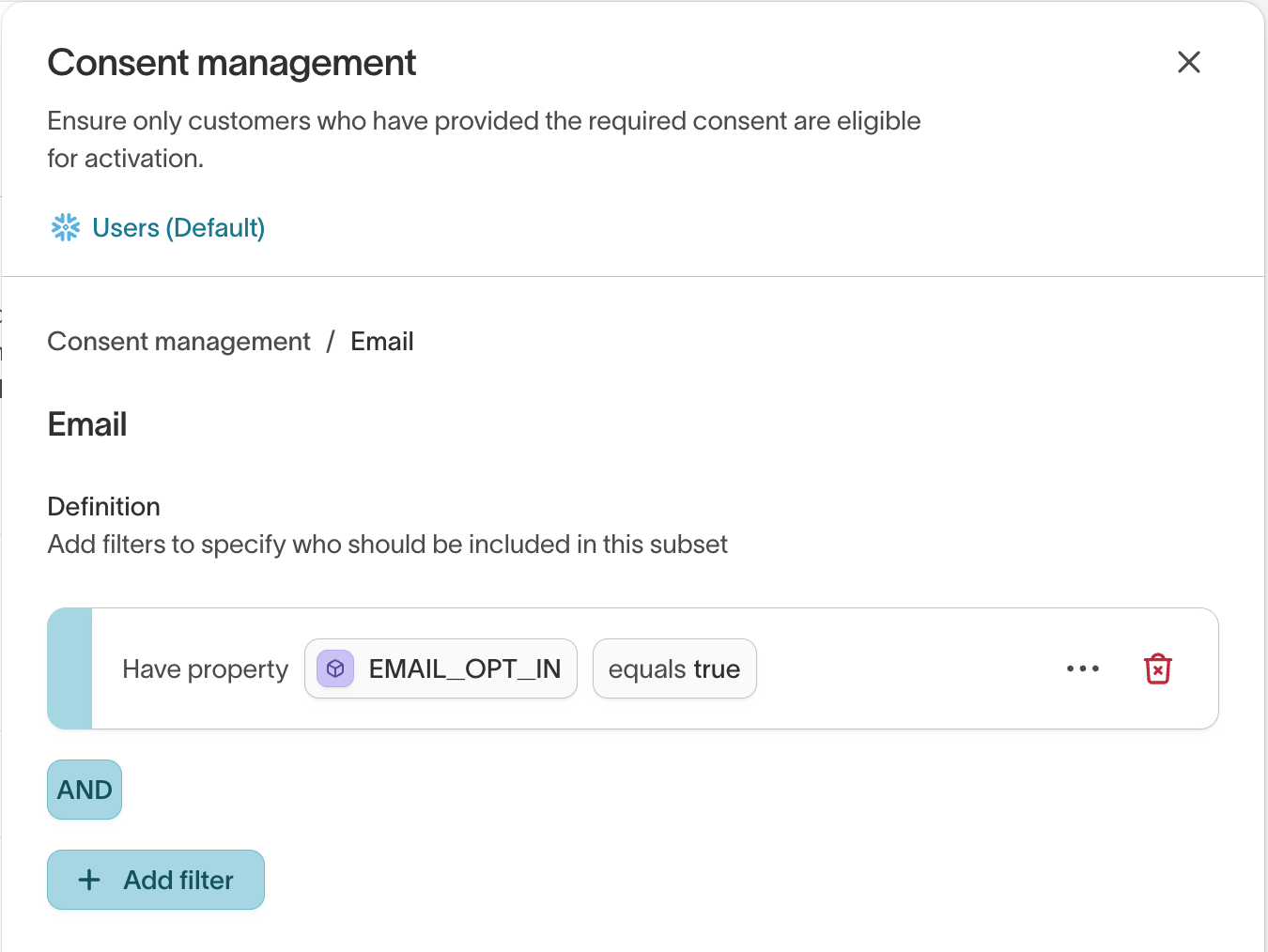Change the comparison value true
The height and width of the screenshot is (952, 1268).
719,668
